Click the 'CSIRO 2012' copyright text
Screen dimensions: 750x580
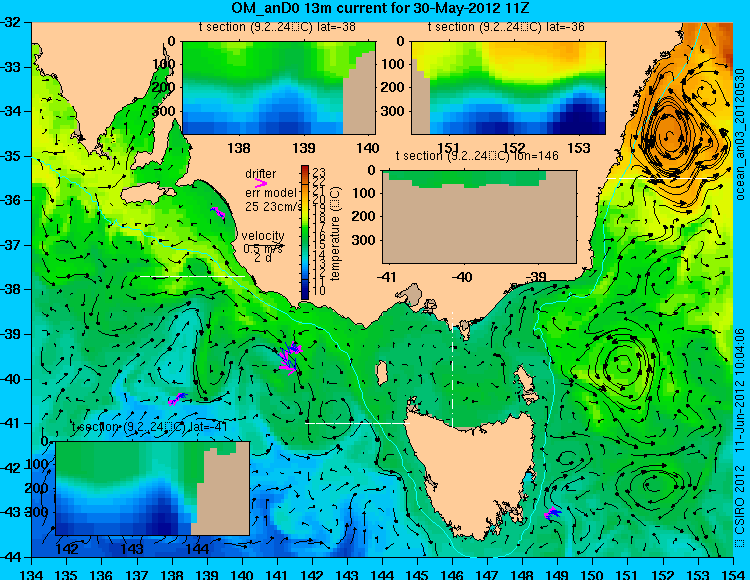coord(739,505)
